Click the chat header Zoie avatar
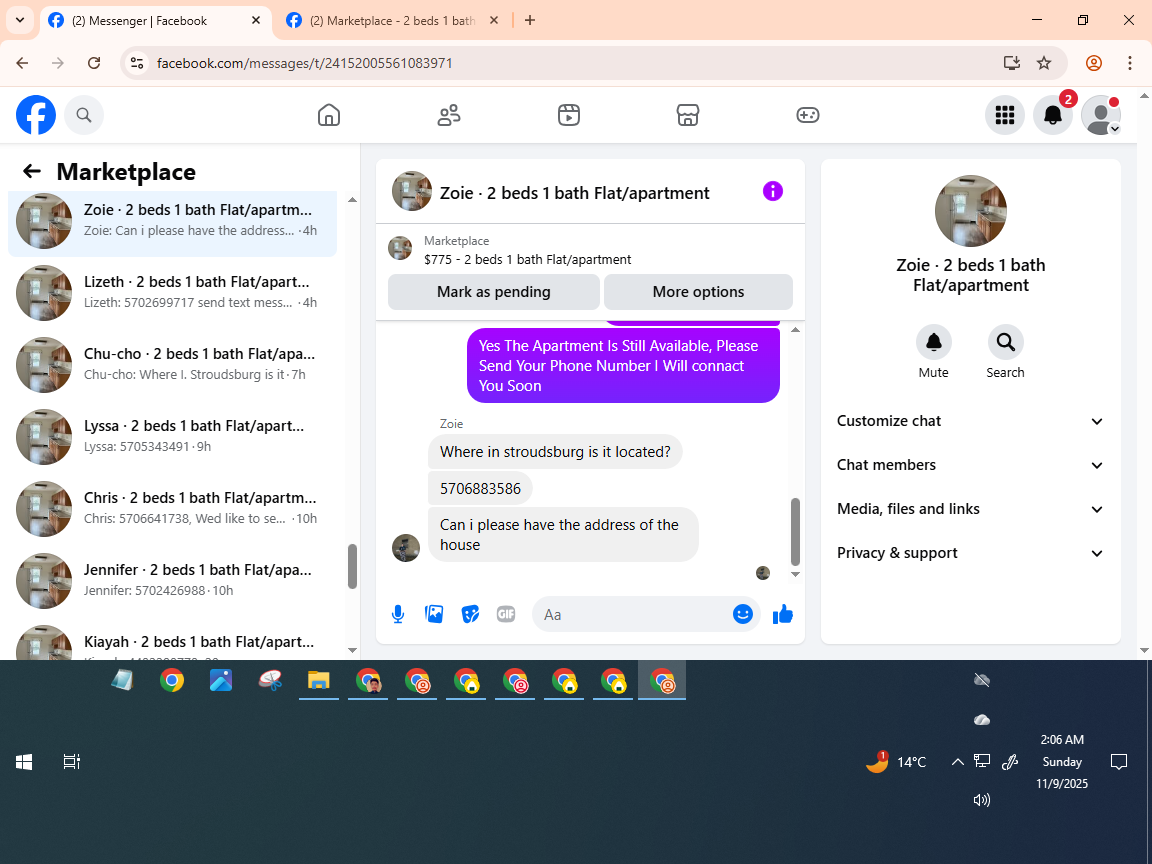Screen dimensions: 1152x864 pos(411,191)
